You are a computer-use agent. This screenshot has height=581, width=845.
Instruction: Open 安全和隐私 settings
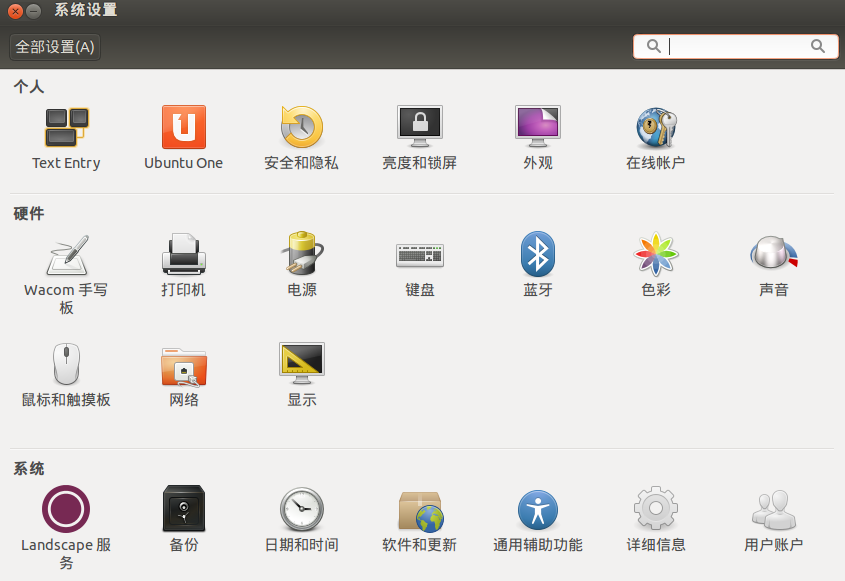click(302, 139)
